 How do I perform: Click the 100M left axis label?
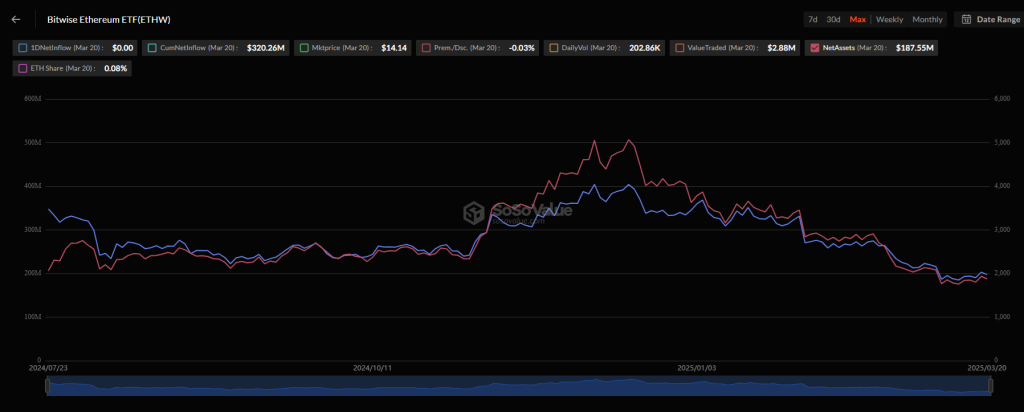click(x=35, y=317)
